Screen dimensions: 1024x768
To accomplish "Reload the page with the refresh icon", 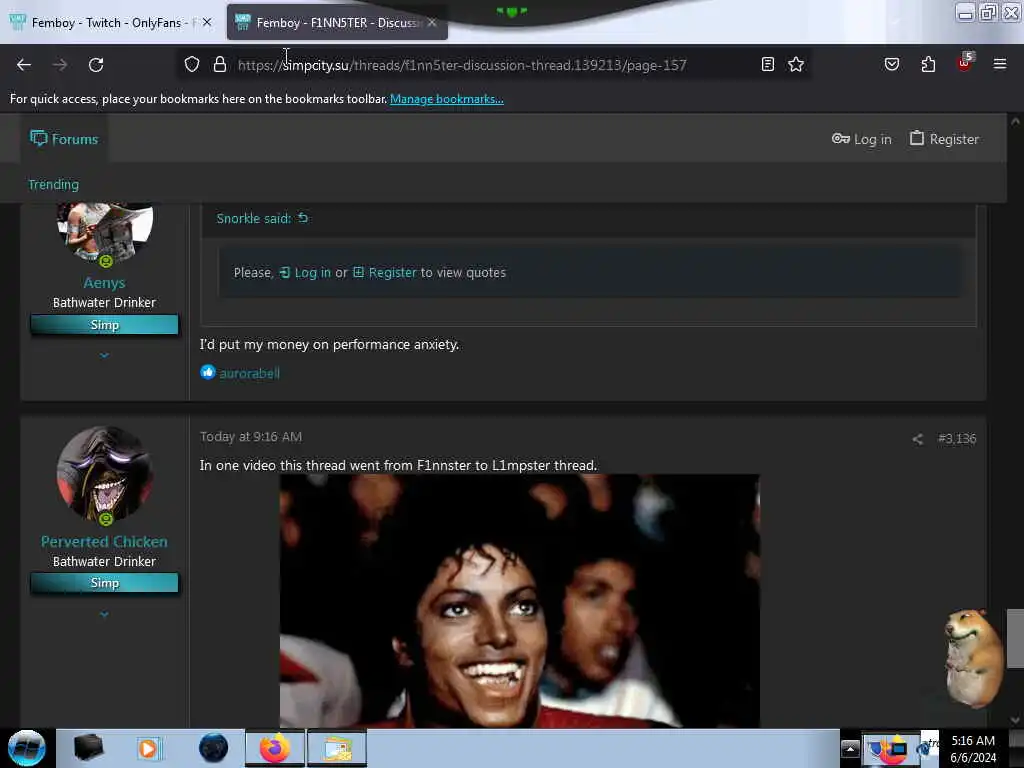I will coord(96,65).
